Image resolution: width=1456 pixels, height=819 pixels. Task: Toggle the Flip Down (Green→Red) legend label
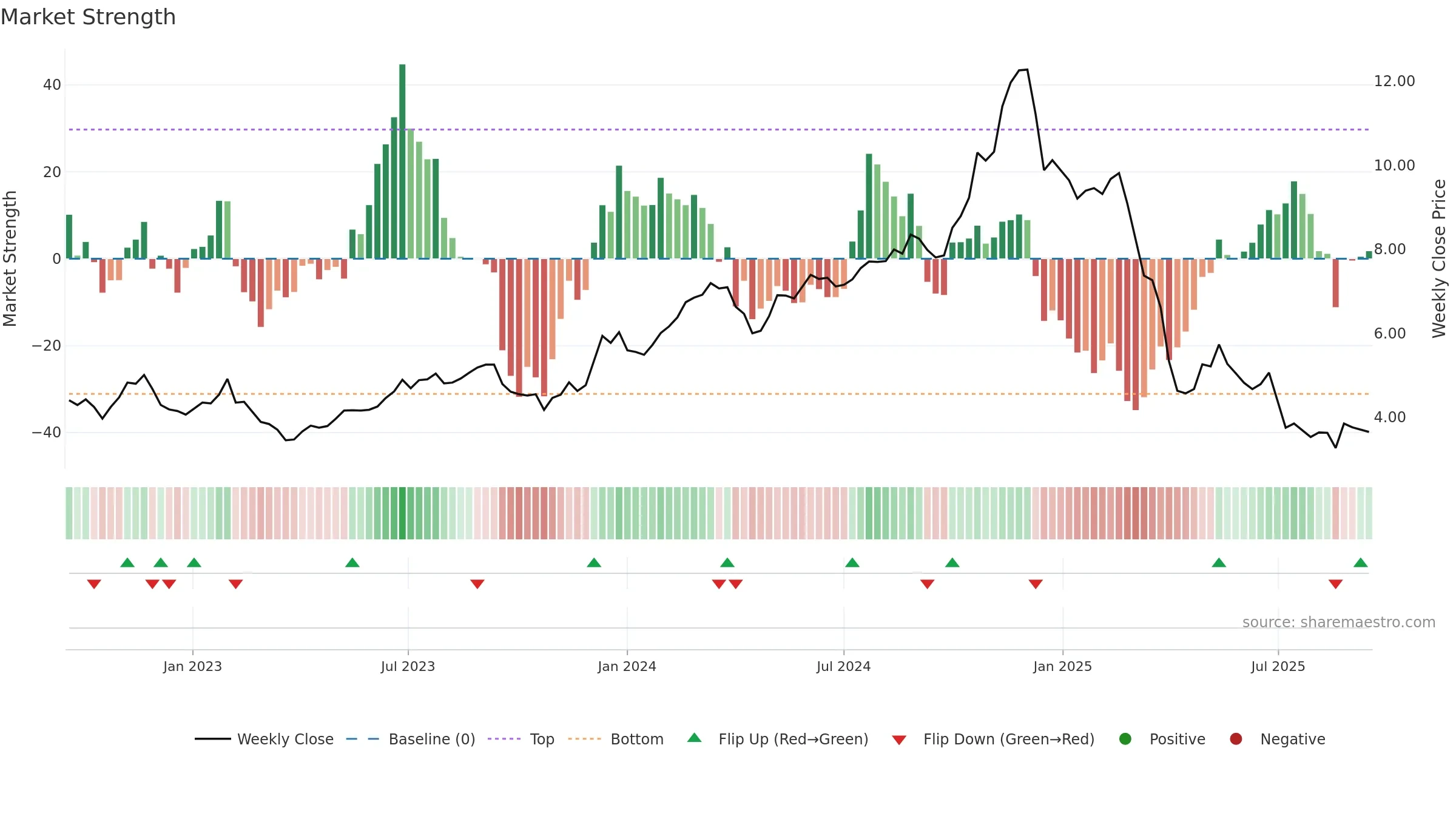click(x=1009, y=739)
